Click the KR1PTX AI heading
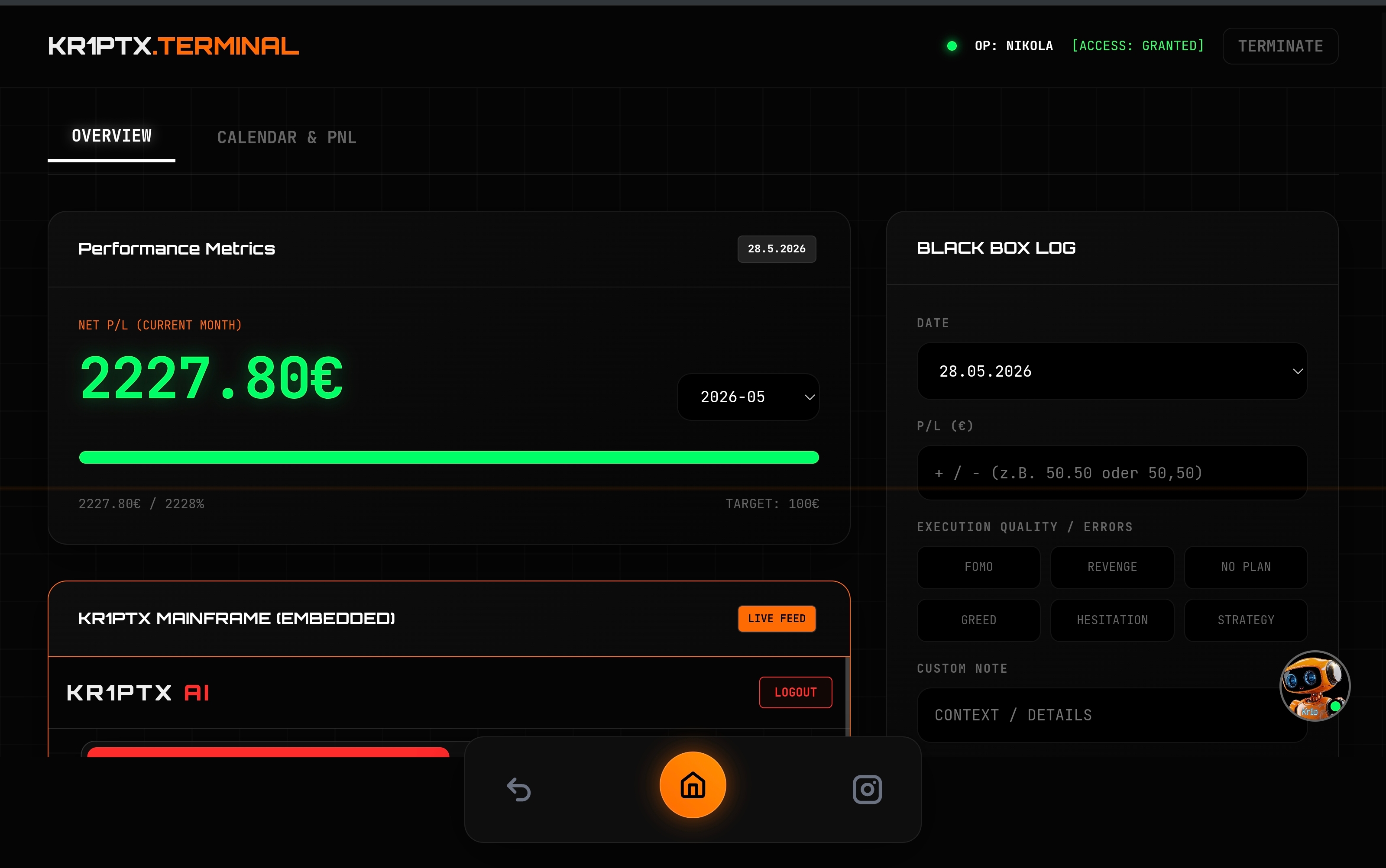This screenshot has width=1386, height=868. [x=138, y=693]
